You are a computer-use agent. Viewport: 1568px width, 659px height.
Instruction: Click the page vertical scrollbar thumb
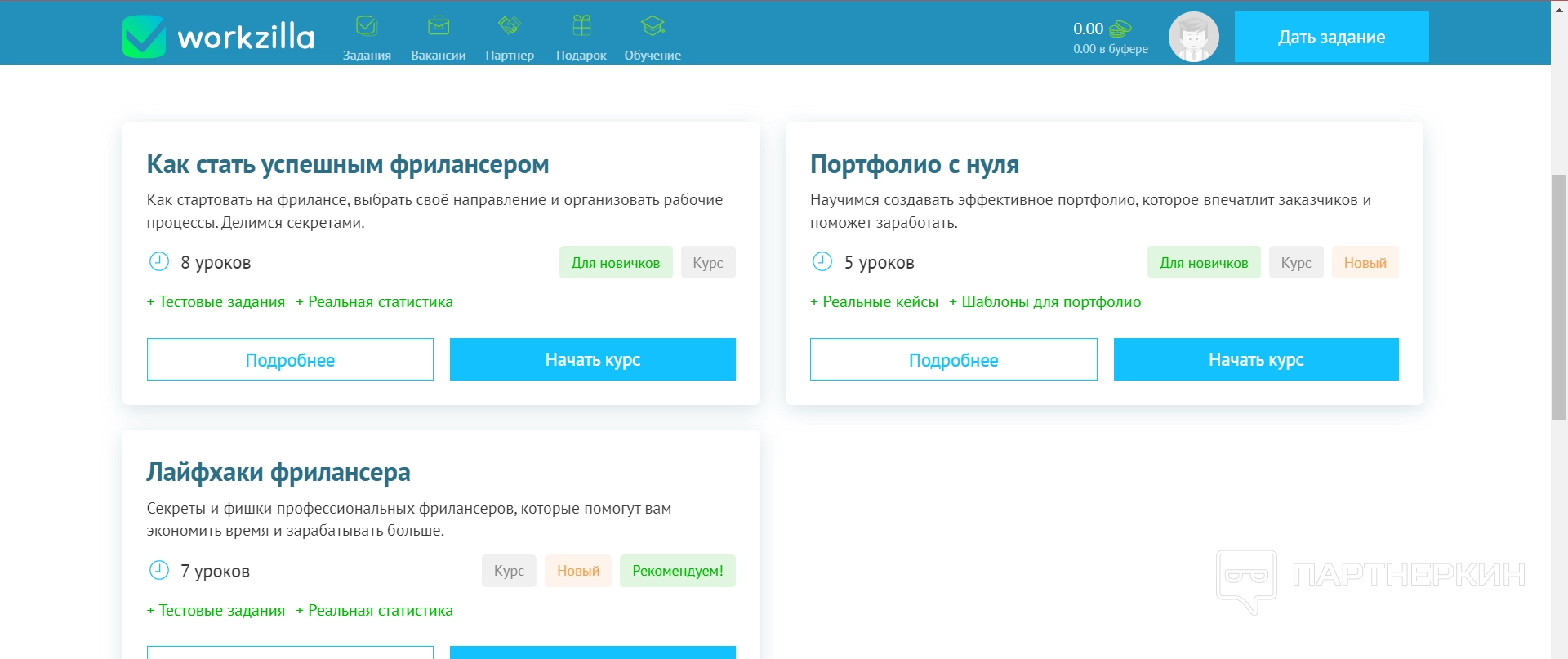[x=1559, y=297]
